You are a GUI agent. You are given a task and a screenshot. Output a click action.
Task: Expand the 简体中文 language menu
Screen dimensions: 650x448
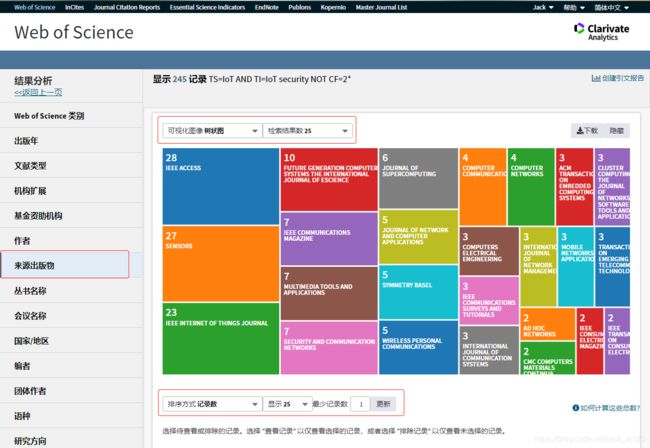[x=611, y=7]
